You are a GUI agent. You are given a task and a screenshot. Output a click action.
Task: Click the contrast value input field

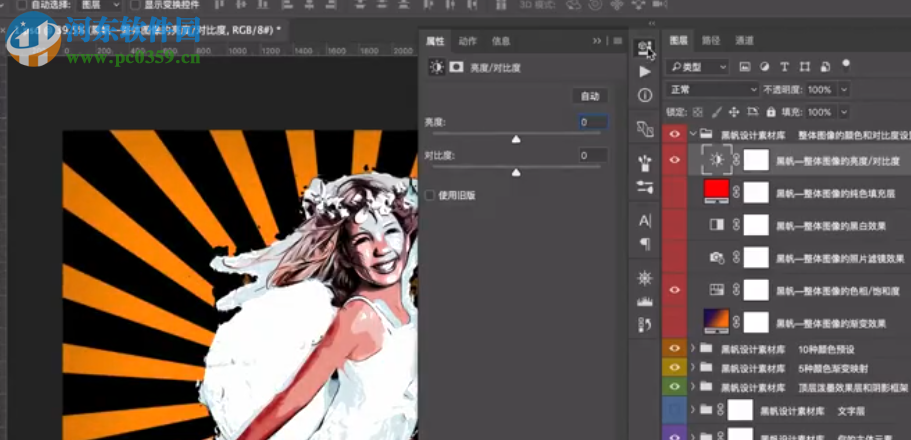593,155
